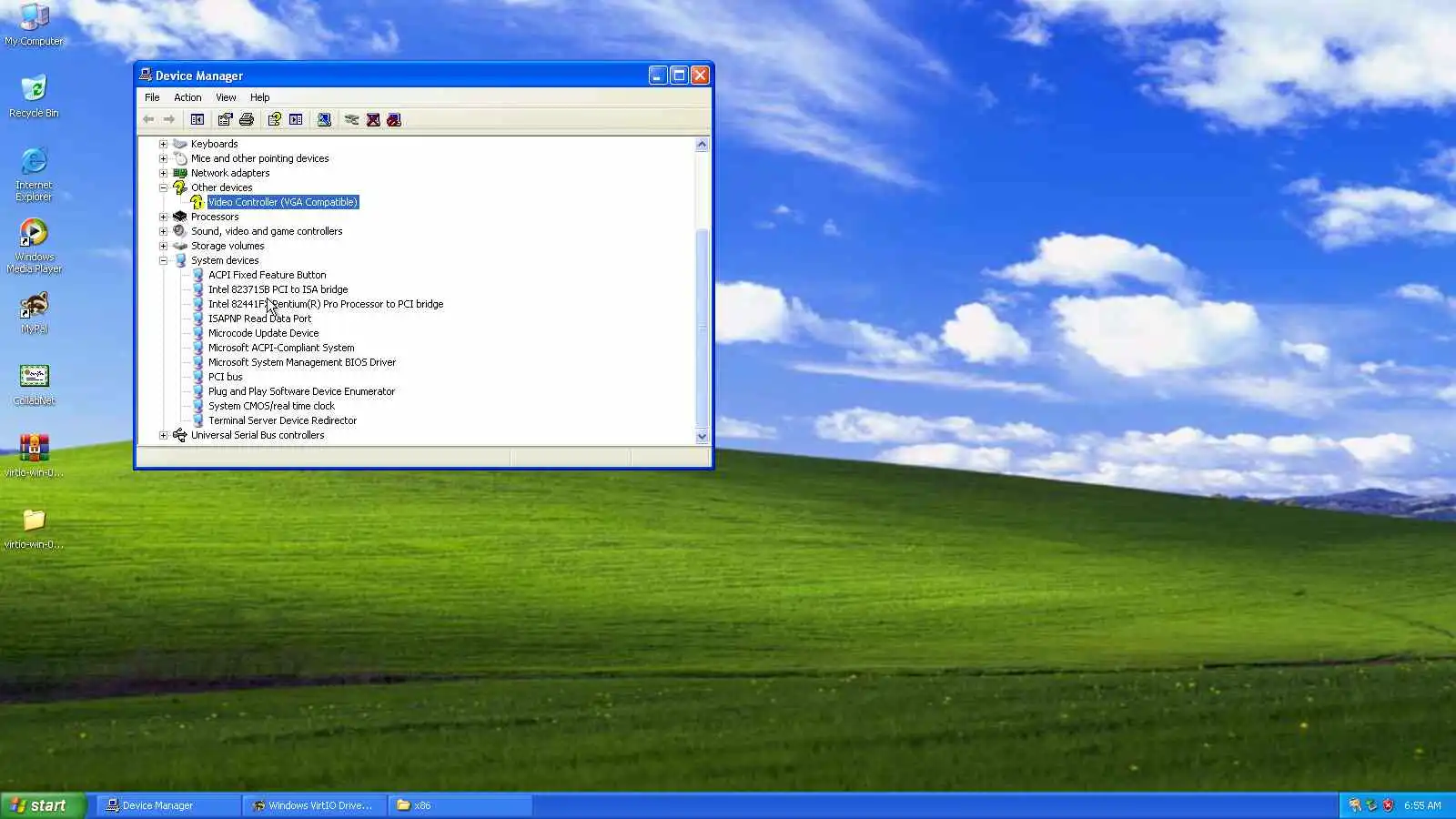Switch to Windows VirtIO Drive taskbar button

click(x=314, y=805)
